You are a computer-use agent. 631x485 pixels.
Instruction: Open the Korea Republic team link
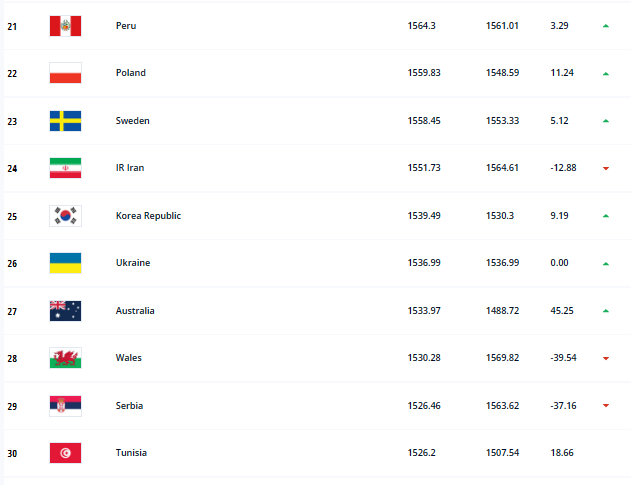click(x=148, y=216)
